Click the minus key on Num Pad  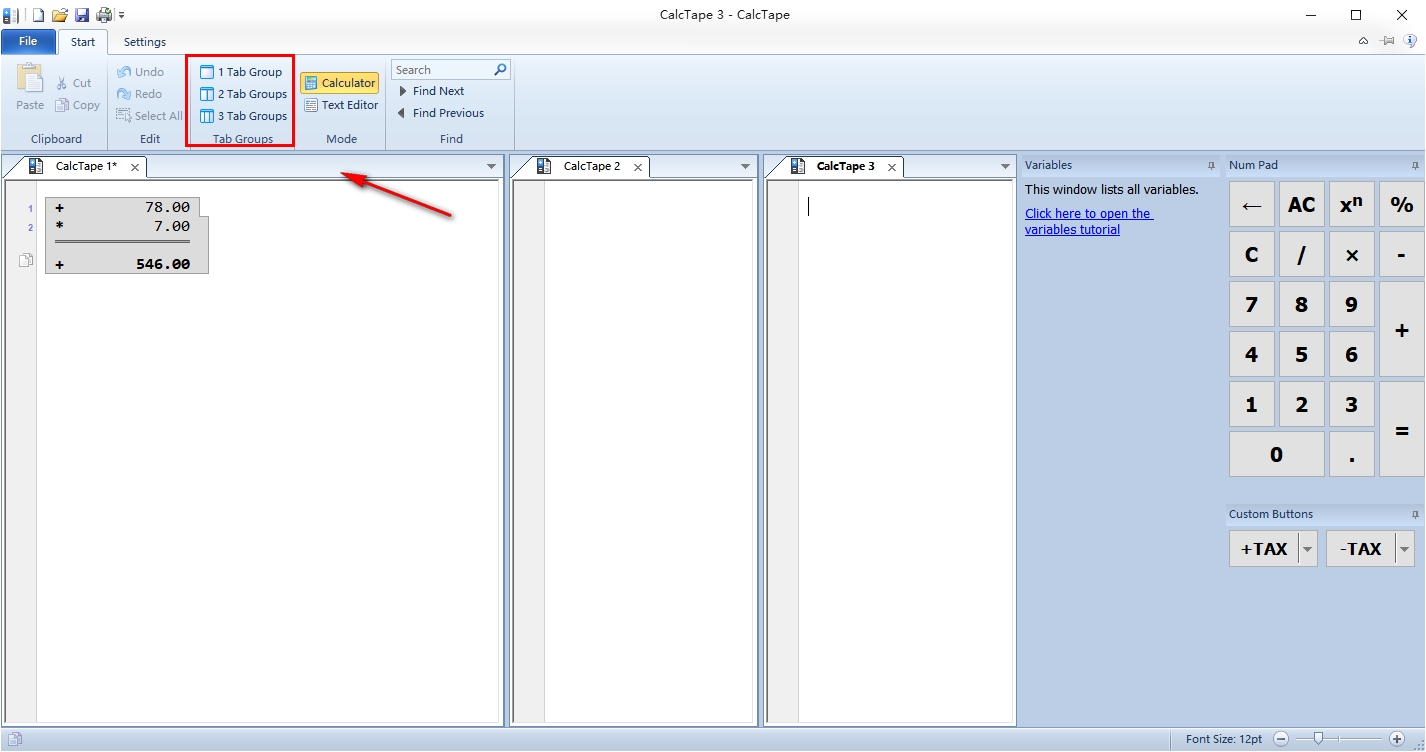click(1402, 254)
